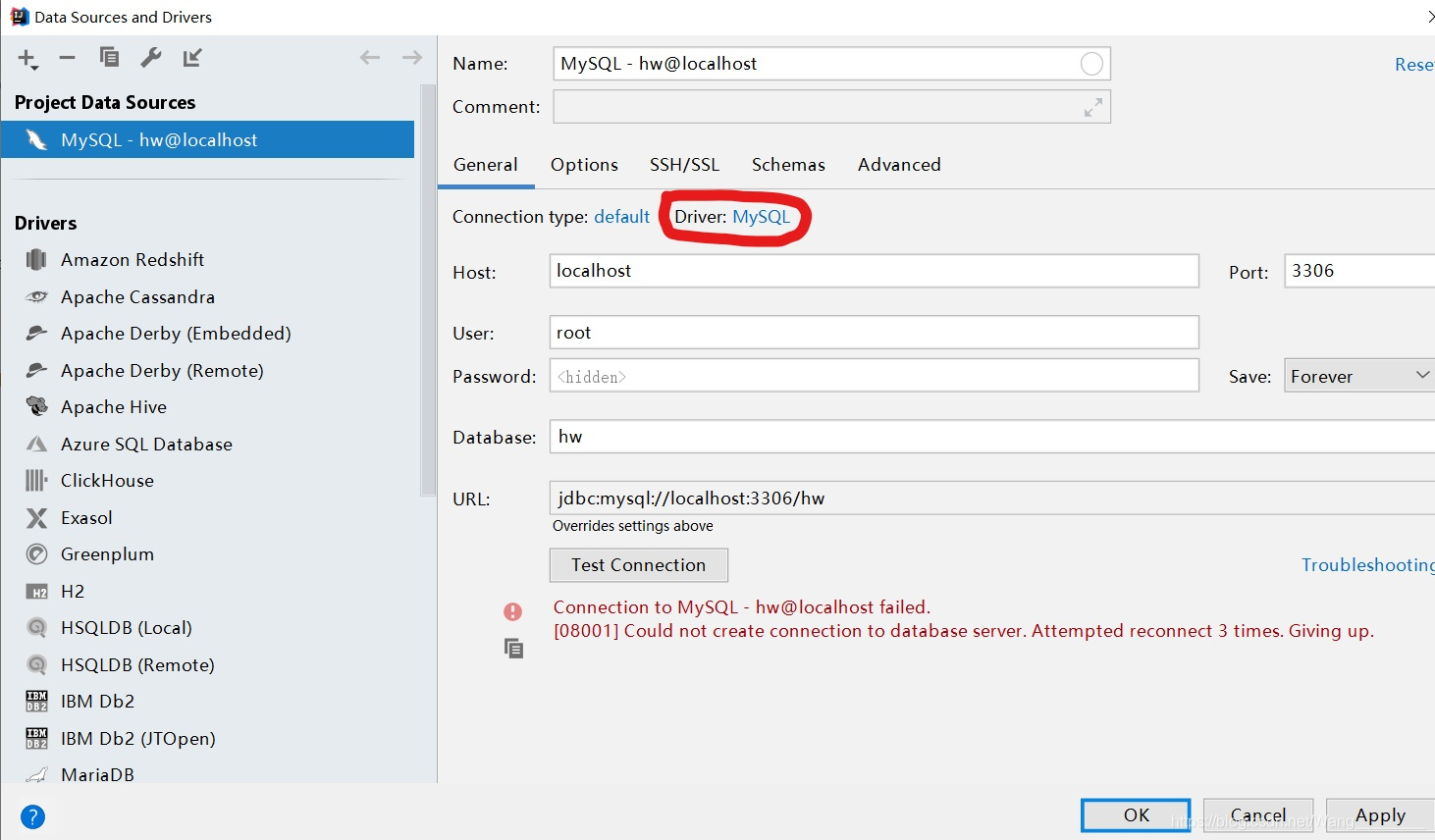Go forward with right arrow
Viewport: 1435px width, 840px height.
412,57
